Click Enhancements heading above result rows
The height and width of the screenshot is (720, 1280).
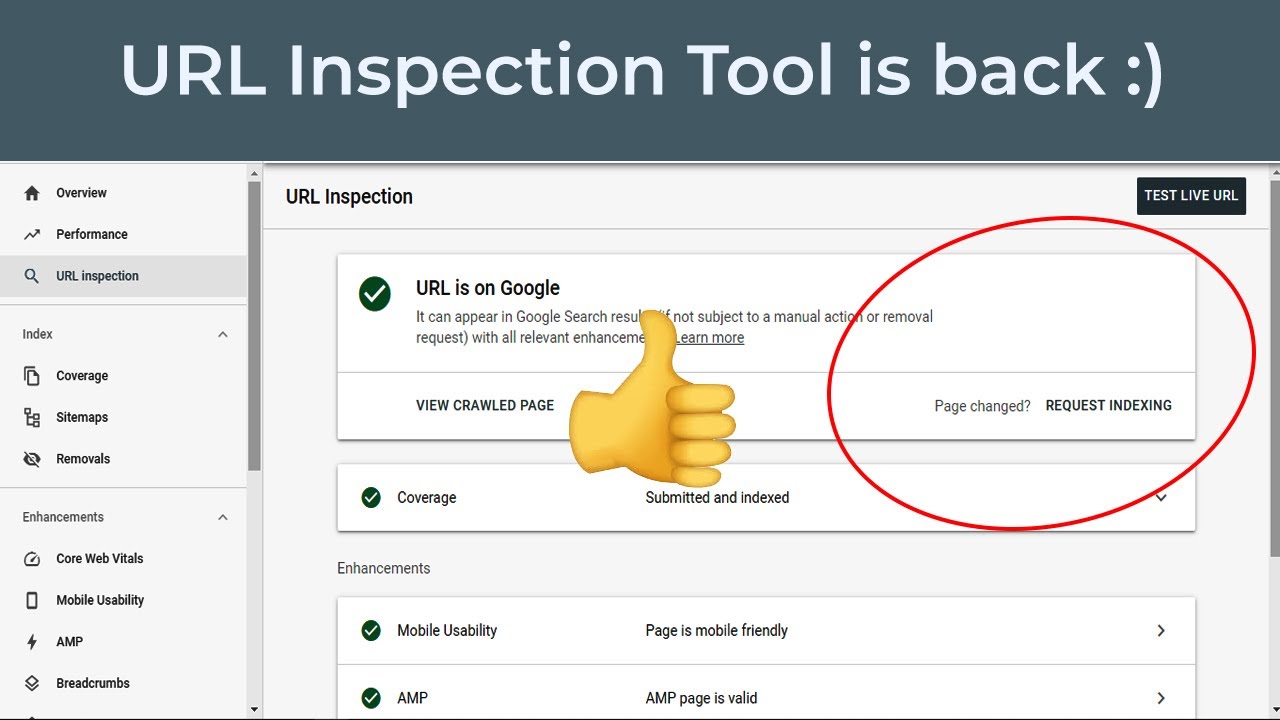point(384,568)
